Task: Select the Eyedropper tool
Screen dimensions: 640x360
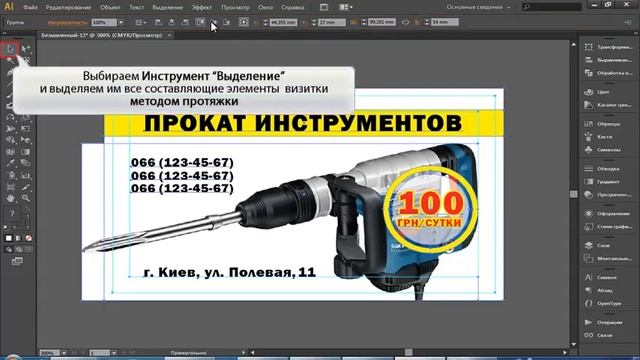Action: click(10, 163)
